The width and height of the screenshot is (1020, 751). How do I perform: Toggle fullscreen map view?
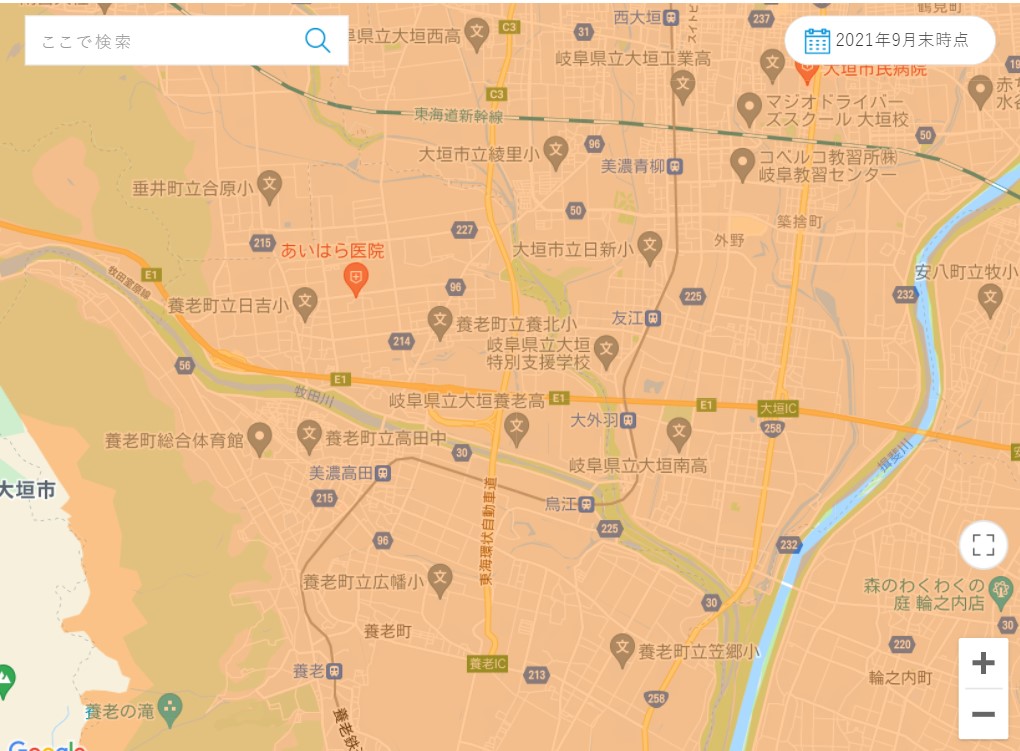983,545
